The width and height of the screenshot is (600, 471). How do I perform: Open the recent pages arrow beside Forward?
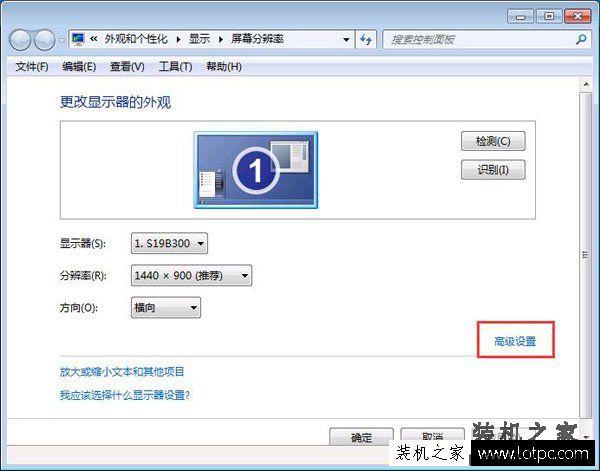pos(62,40)
